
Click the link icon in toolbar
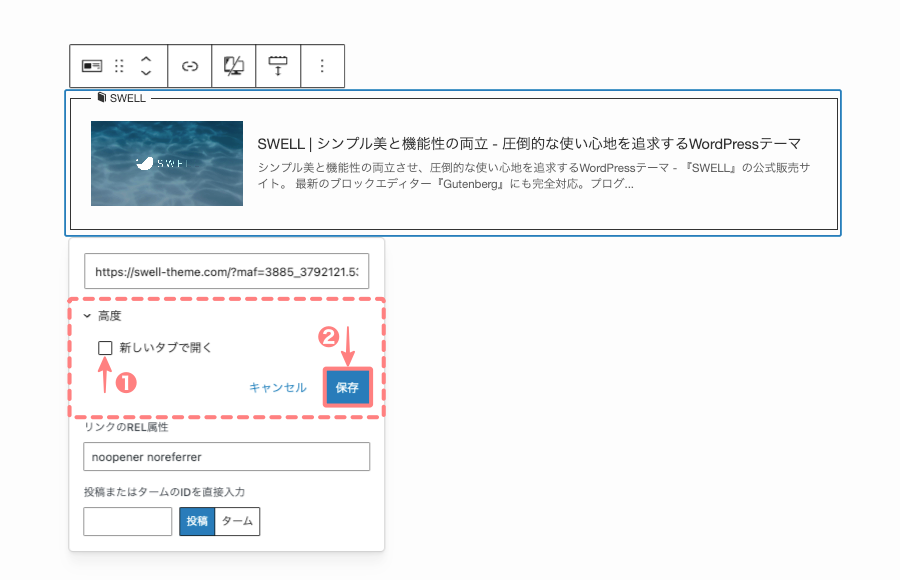(x=189, y=66)
